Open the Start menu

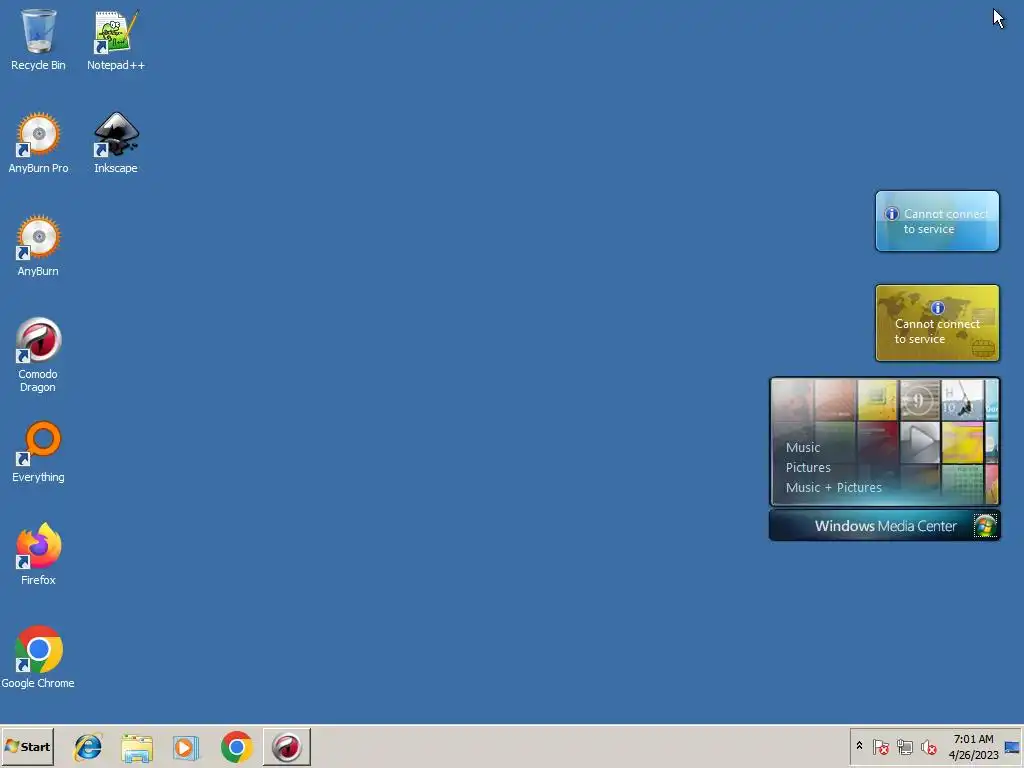pyautogui.click(x=27, y=746)
